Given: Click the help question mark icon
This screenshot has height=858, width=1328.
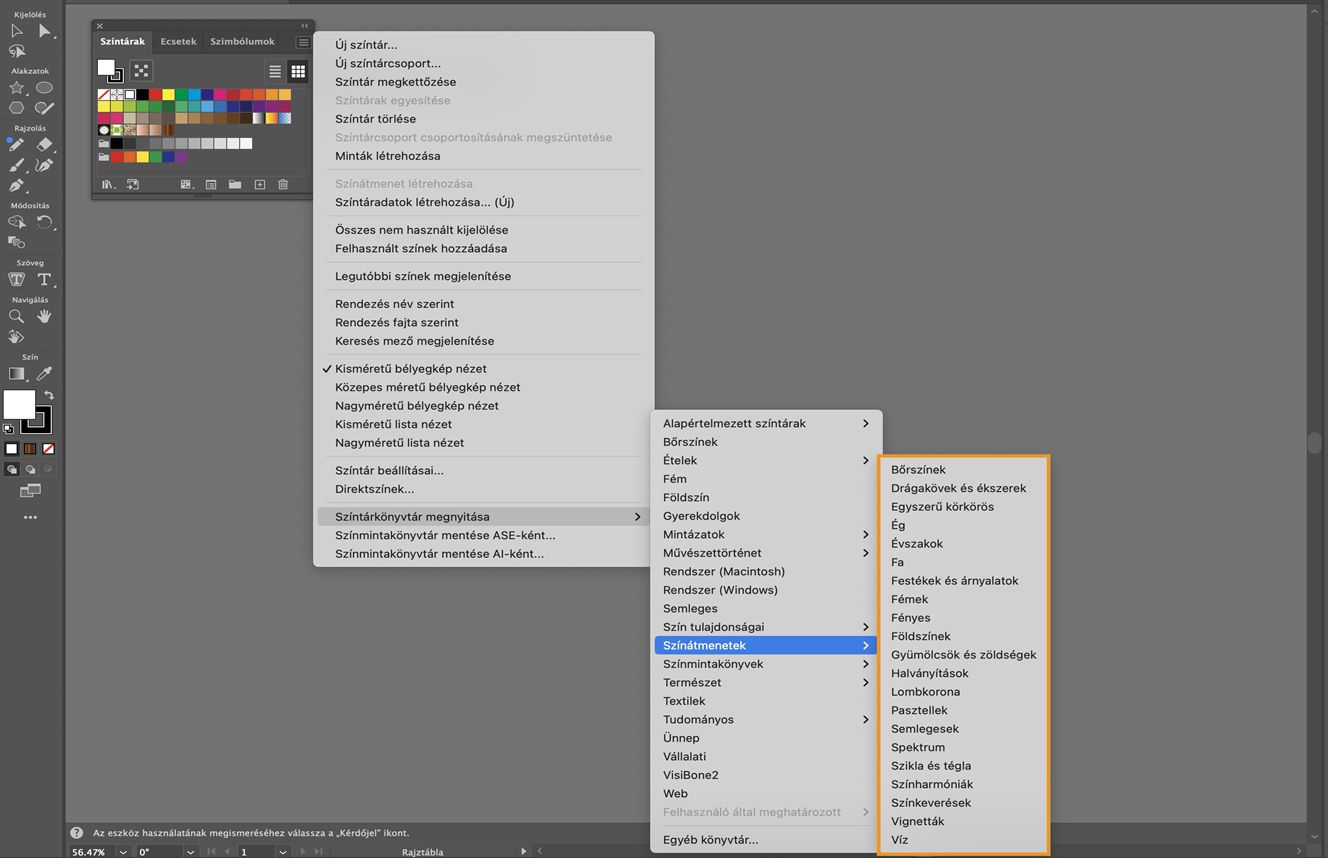Looking at the screenshot, I should point(76,833).
